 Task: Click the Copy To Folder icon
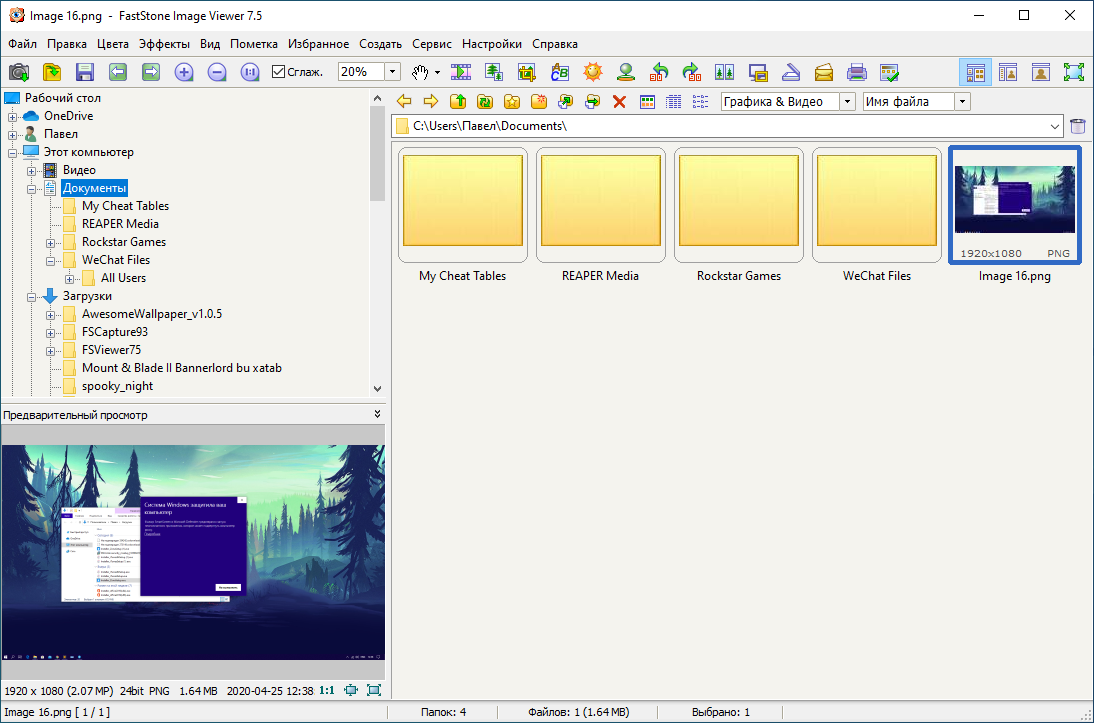click(565, 102)
